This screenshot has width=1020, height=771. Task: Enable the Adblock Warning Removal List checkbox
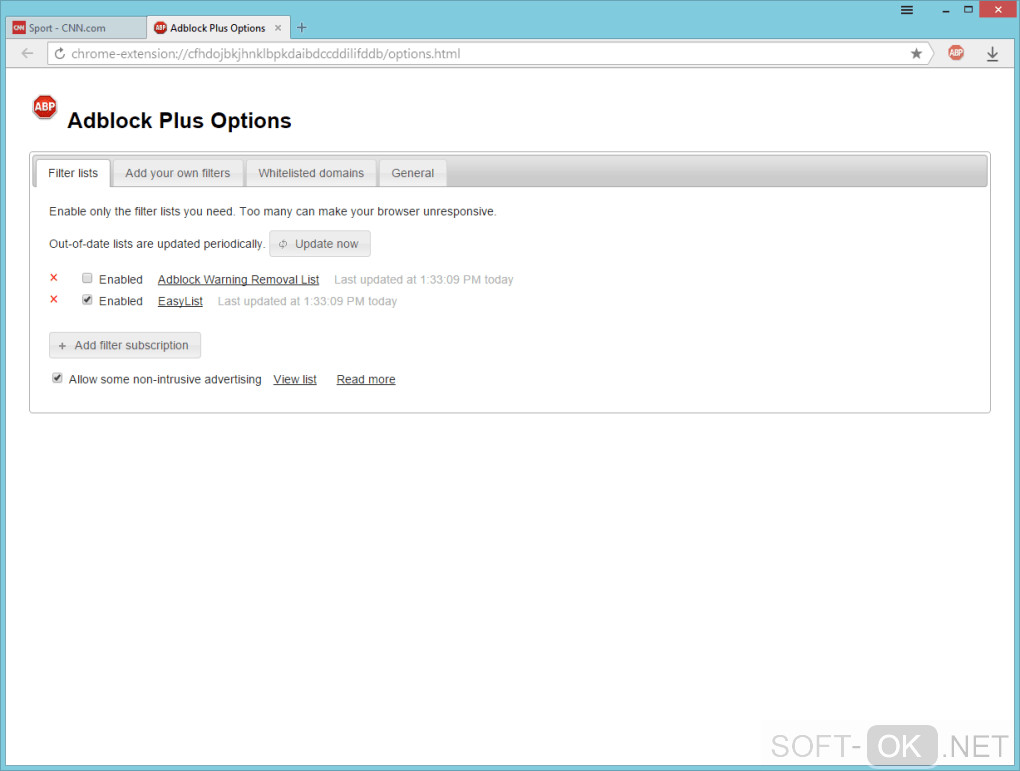pos(87,278)
